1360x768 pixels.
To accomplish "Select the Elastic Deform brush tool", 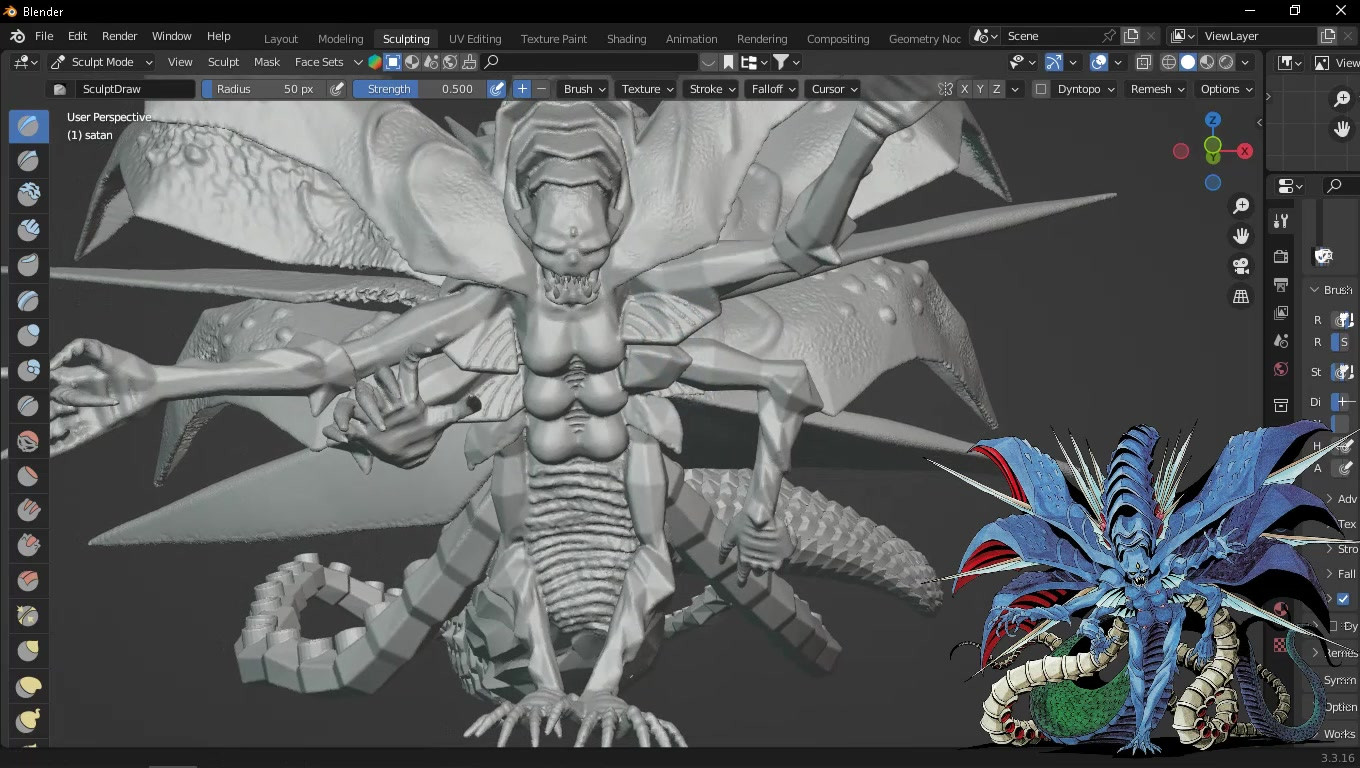I will pos(28,685).
